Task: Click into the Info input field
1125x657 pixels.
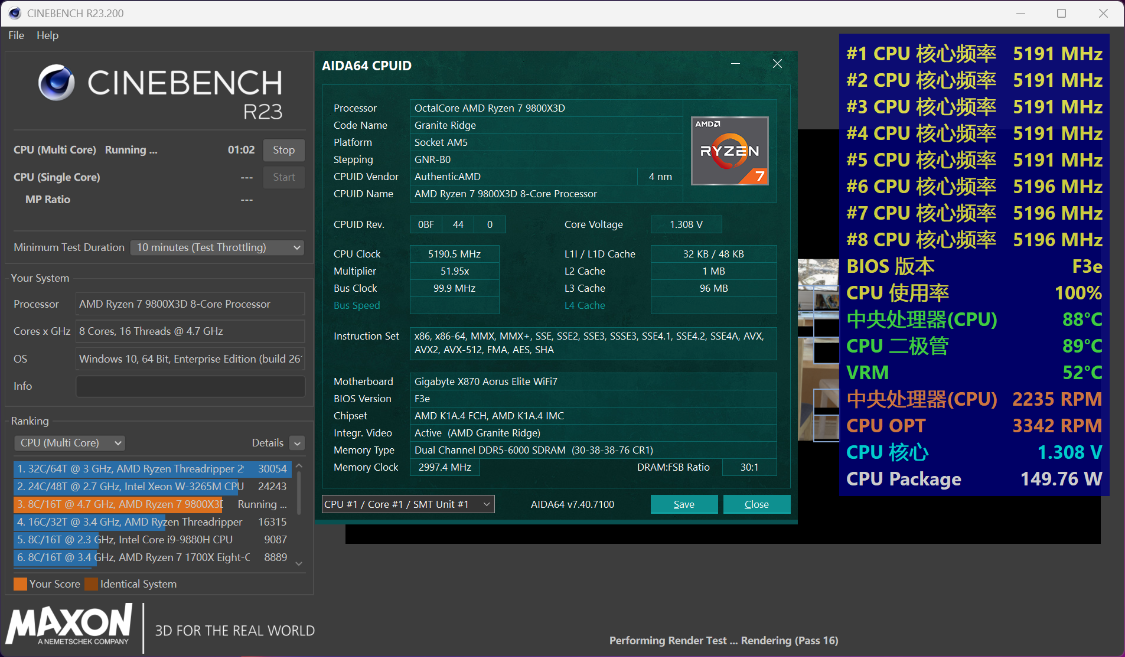Action: tap(190, 386)
